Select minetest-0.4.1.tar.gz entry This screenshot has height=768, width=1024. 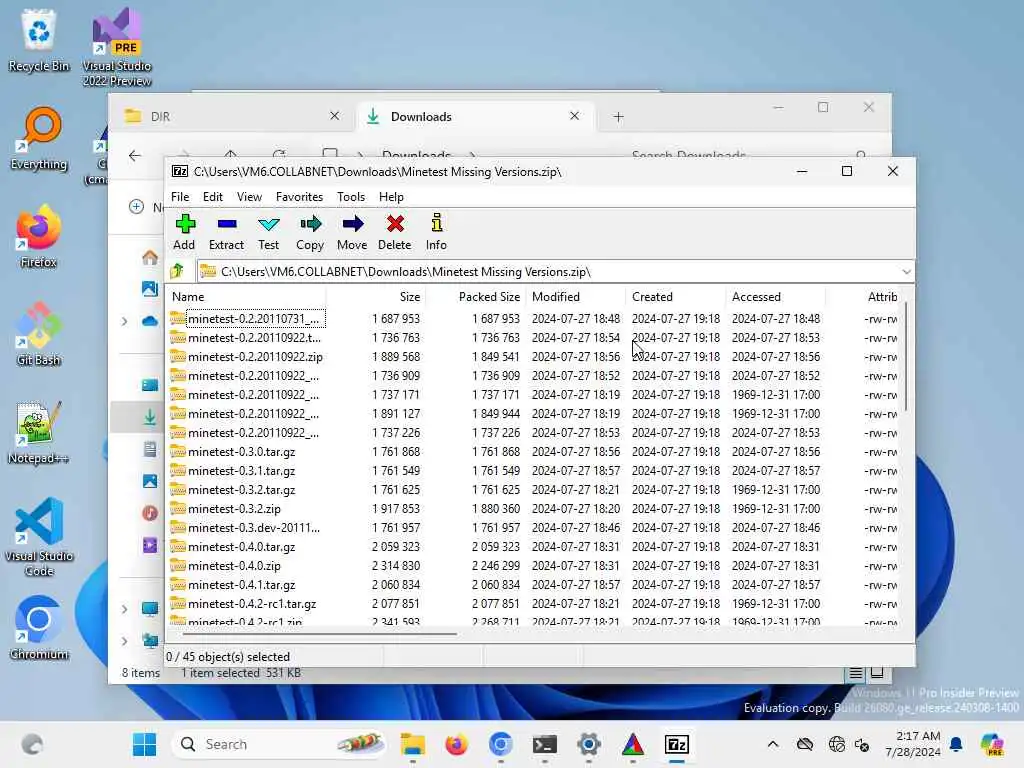534,584
